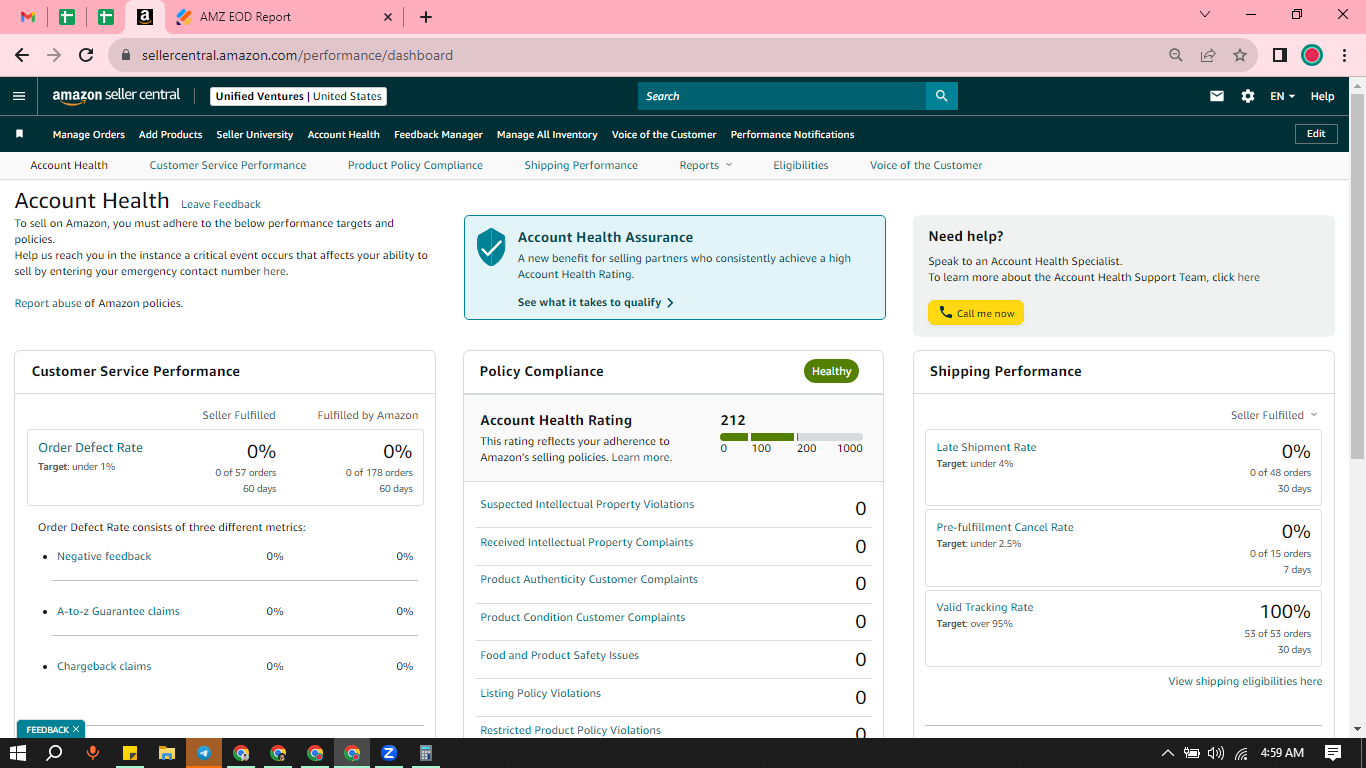
Task: Open the messages envelope icon
Action: (x=1217, y=96)
